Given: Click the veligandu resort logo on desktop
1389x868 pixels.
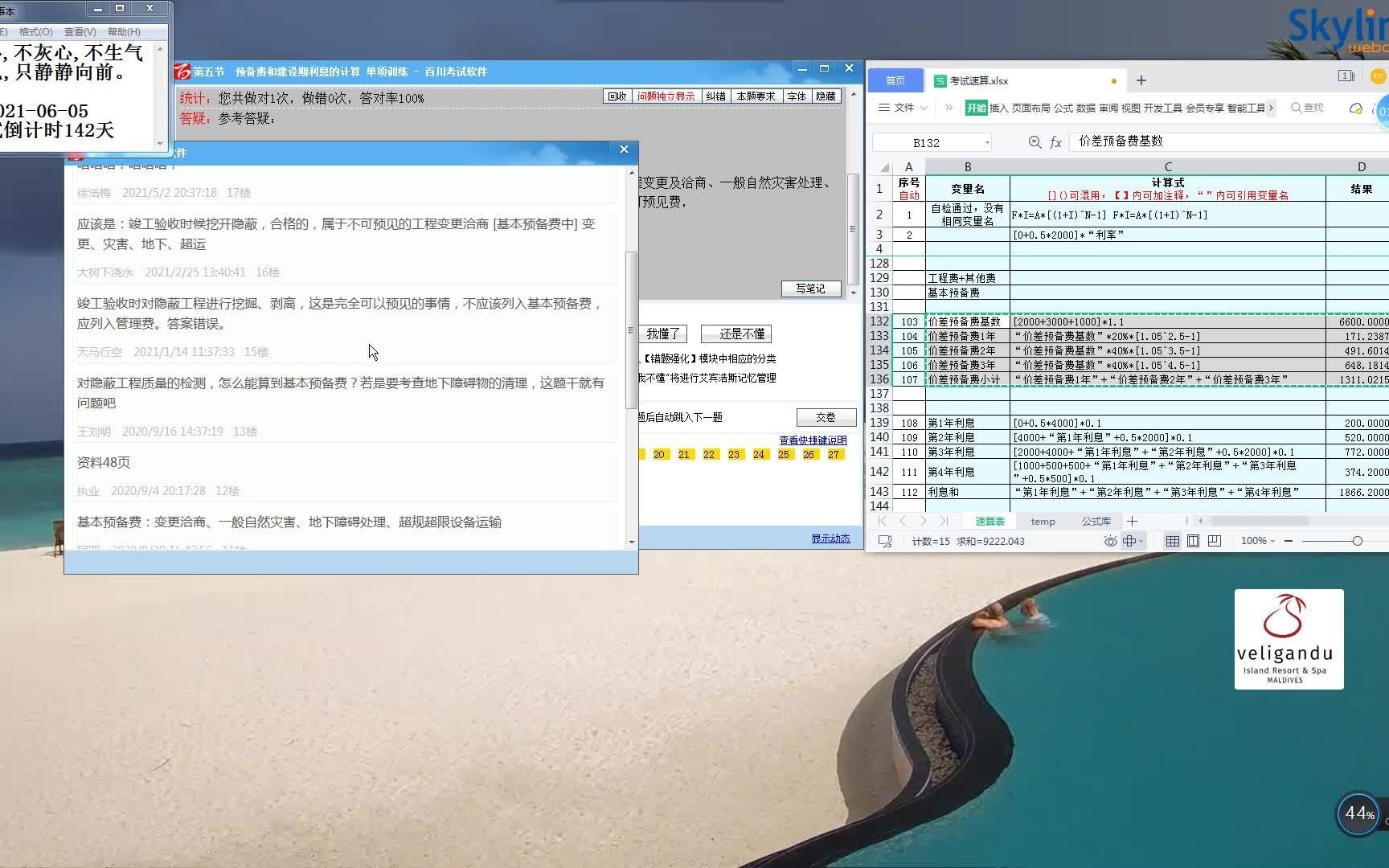Looking at the screenshot, I should tap(1289, 639).
